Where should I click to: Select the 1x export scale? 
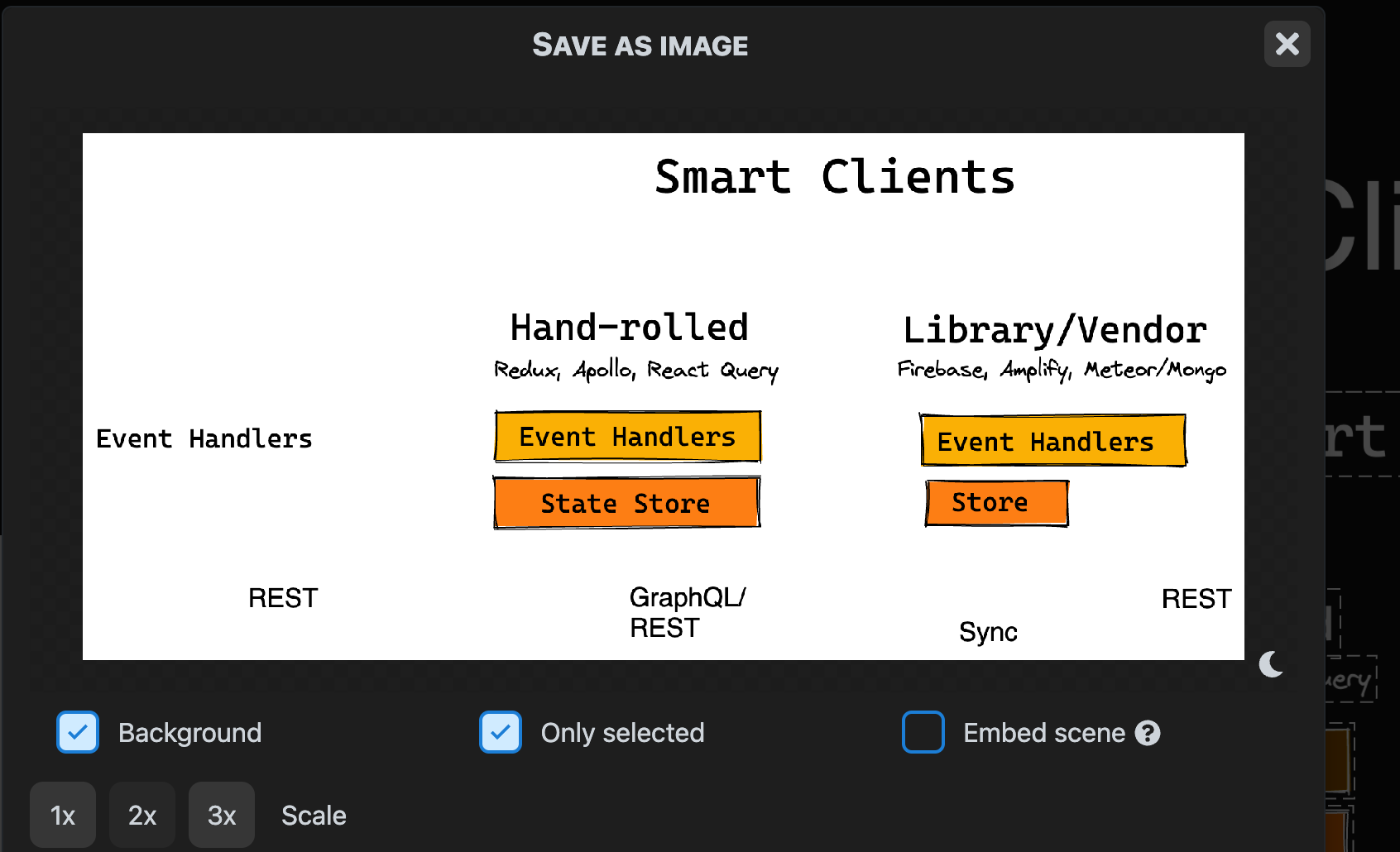[x=63, y=815]
